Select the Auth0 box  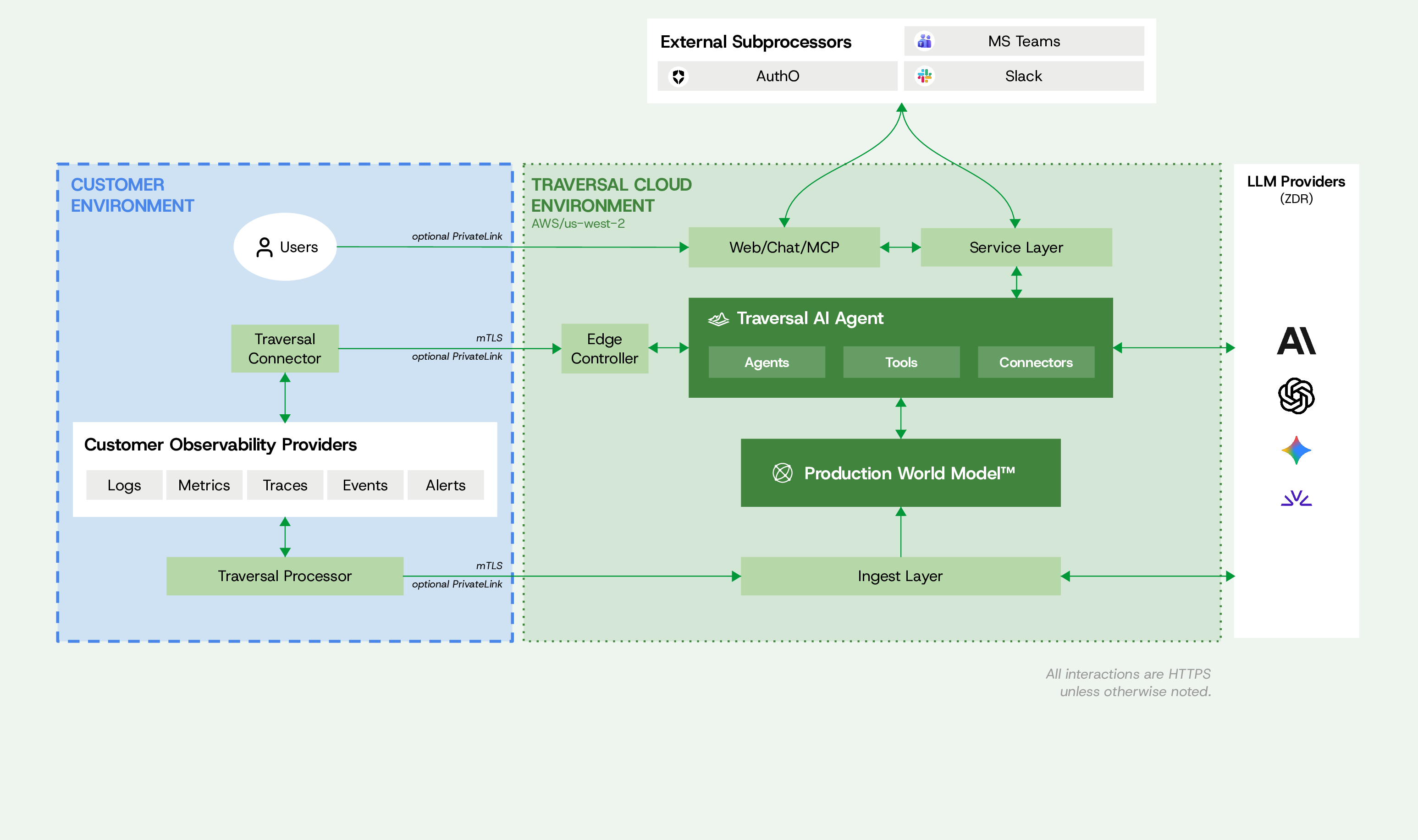[x=778, y=76]
